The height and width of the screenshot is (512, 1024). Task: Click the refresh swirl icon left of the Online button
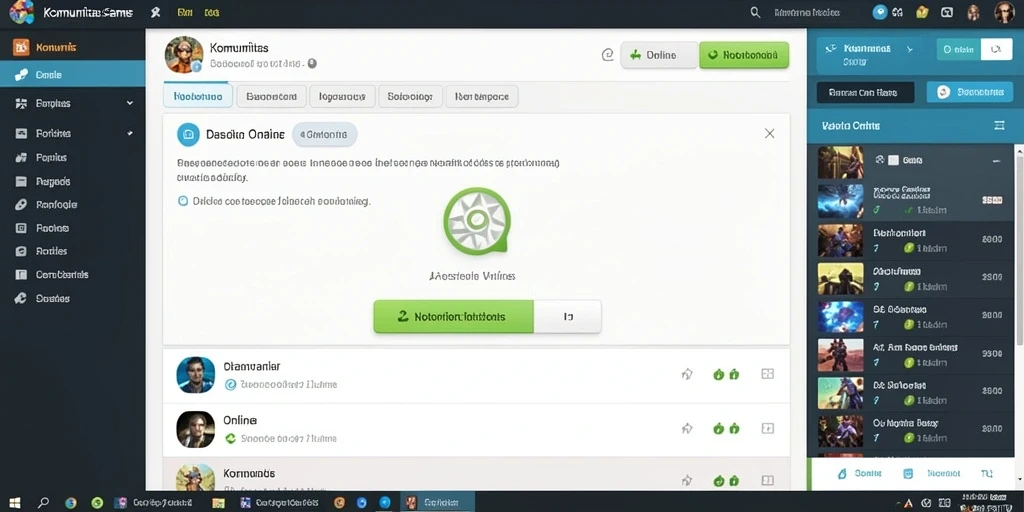(x=607, y=56)
